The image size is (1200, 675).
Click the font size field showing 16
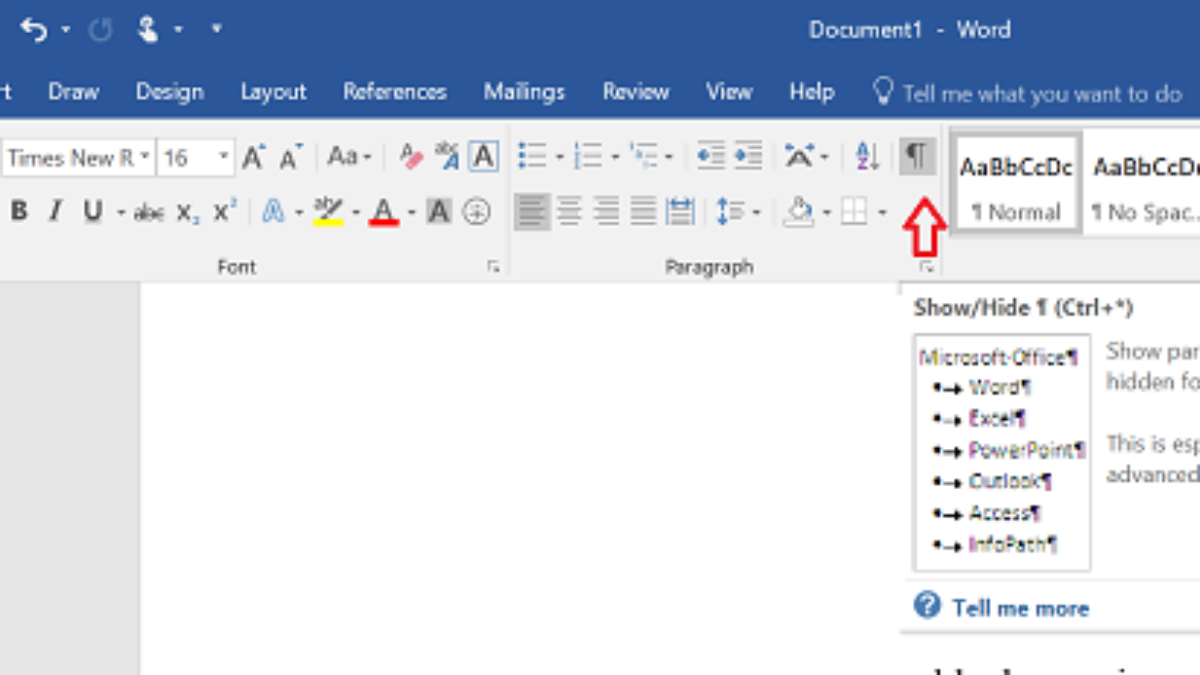(186, 158)
